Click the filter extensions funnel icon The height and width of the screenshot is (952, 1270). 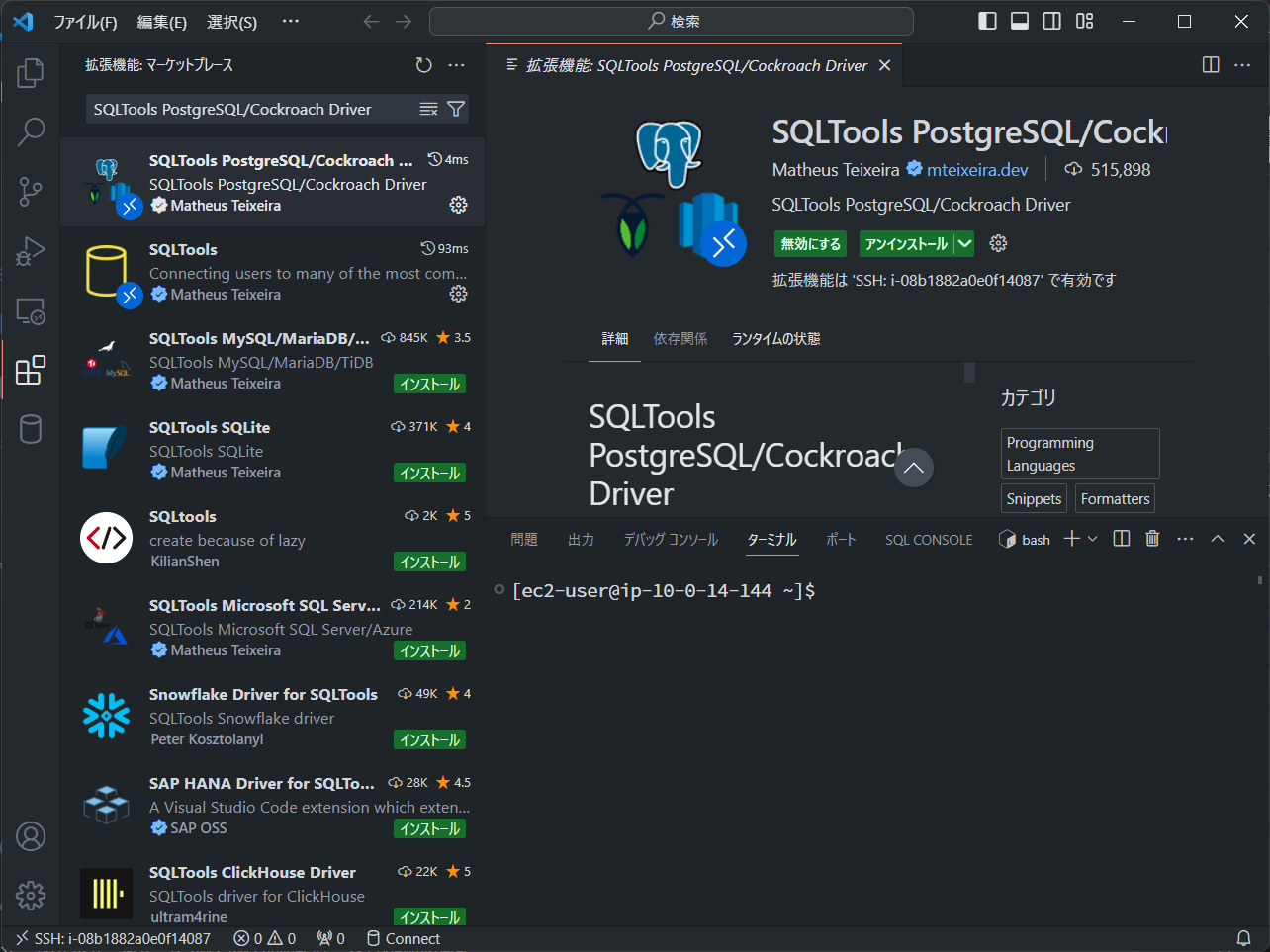pos(456,109)
